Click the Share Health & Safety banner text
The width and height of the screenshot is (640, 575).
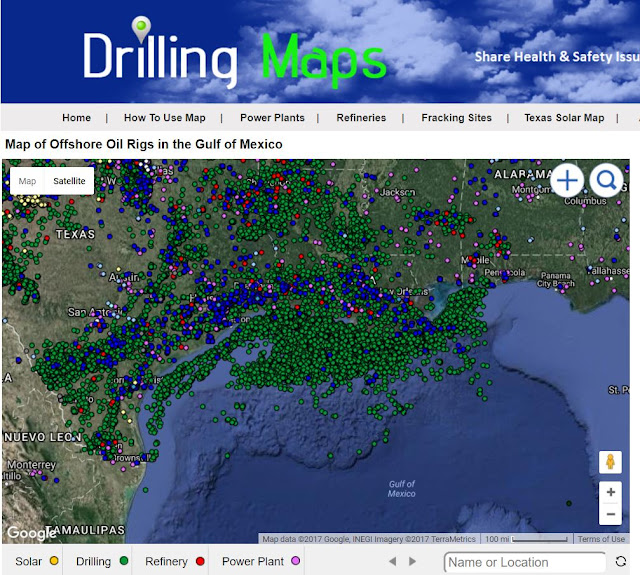557,57
